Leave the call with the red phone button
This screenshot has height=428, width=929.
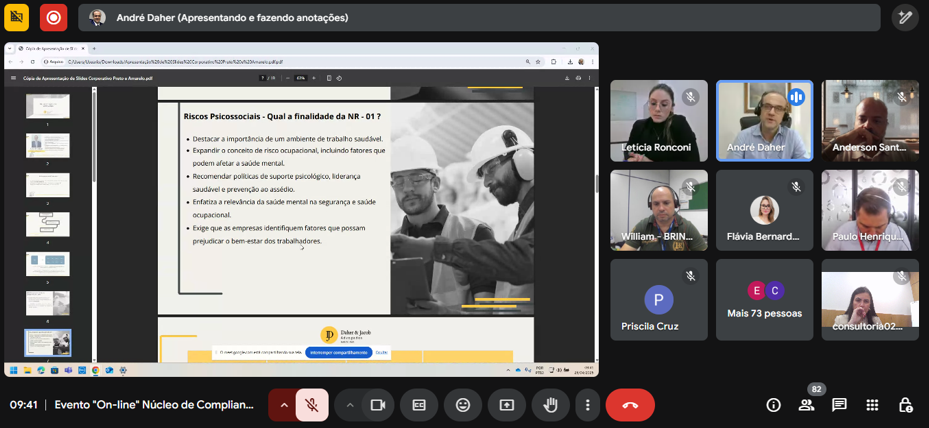(x=630, y=405)
